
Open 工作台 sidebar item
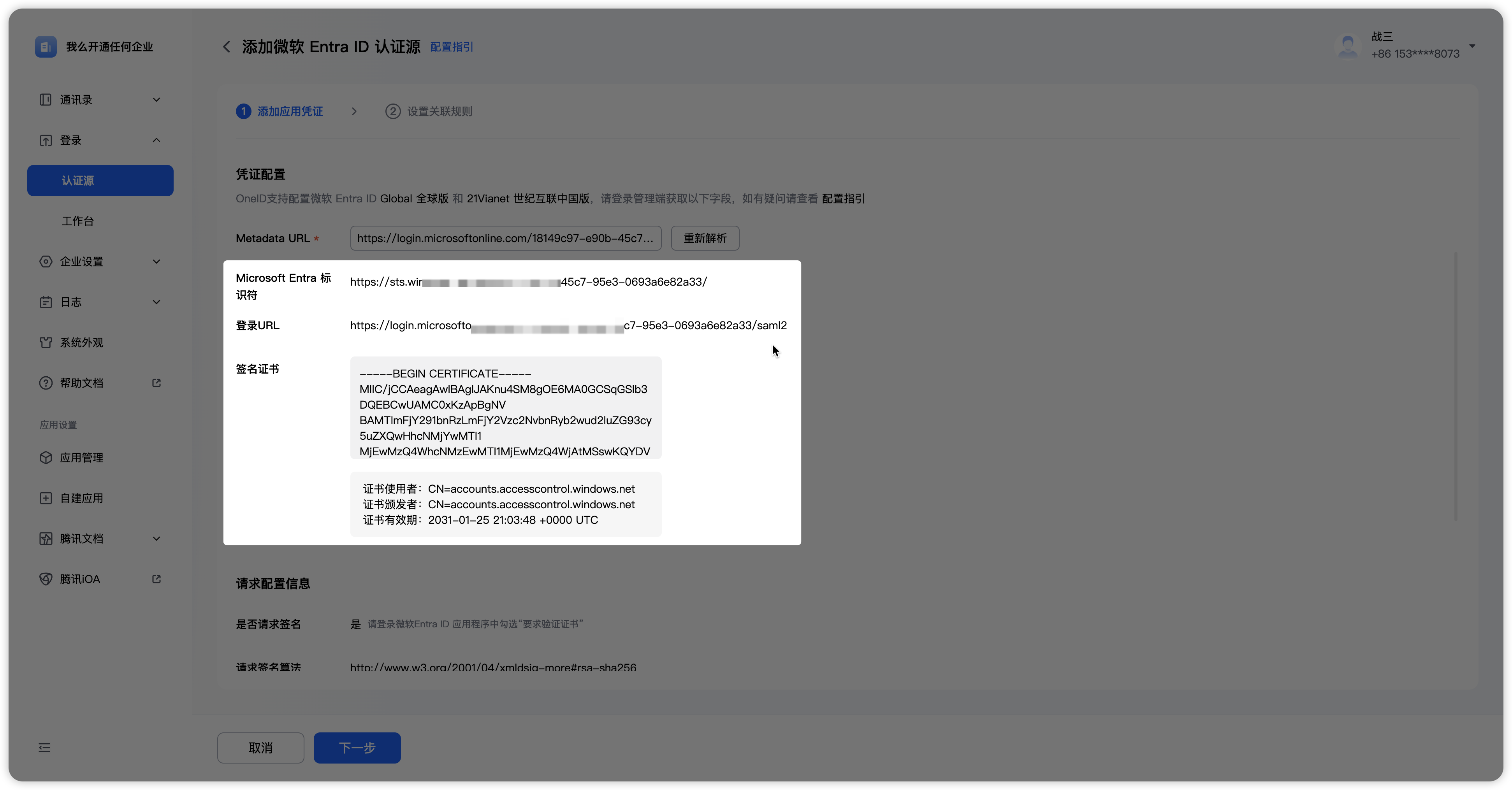point(77,221)
